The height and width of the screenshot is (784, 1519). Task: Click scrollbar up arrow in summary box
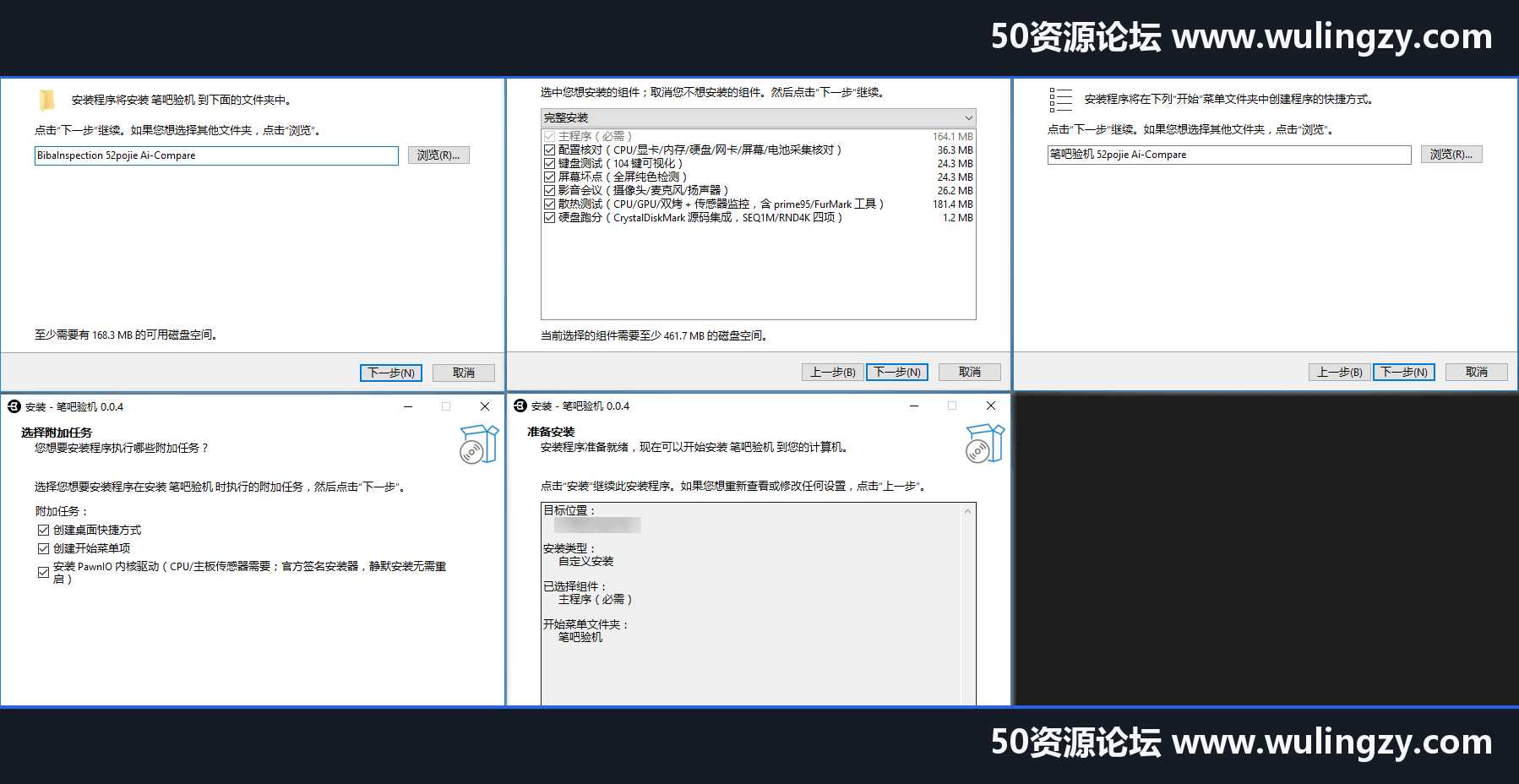[968, 511]
